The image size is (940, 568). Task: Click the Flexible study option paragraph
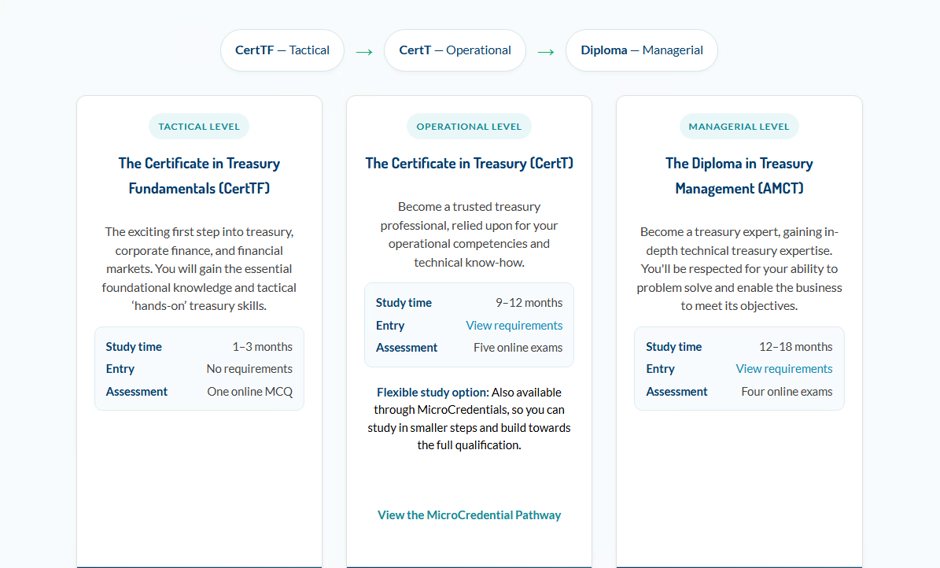469,419
